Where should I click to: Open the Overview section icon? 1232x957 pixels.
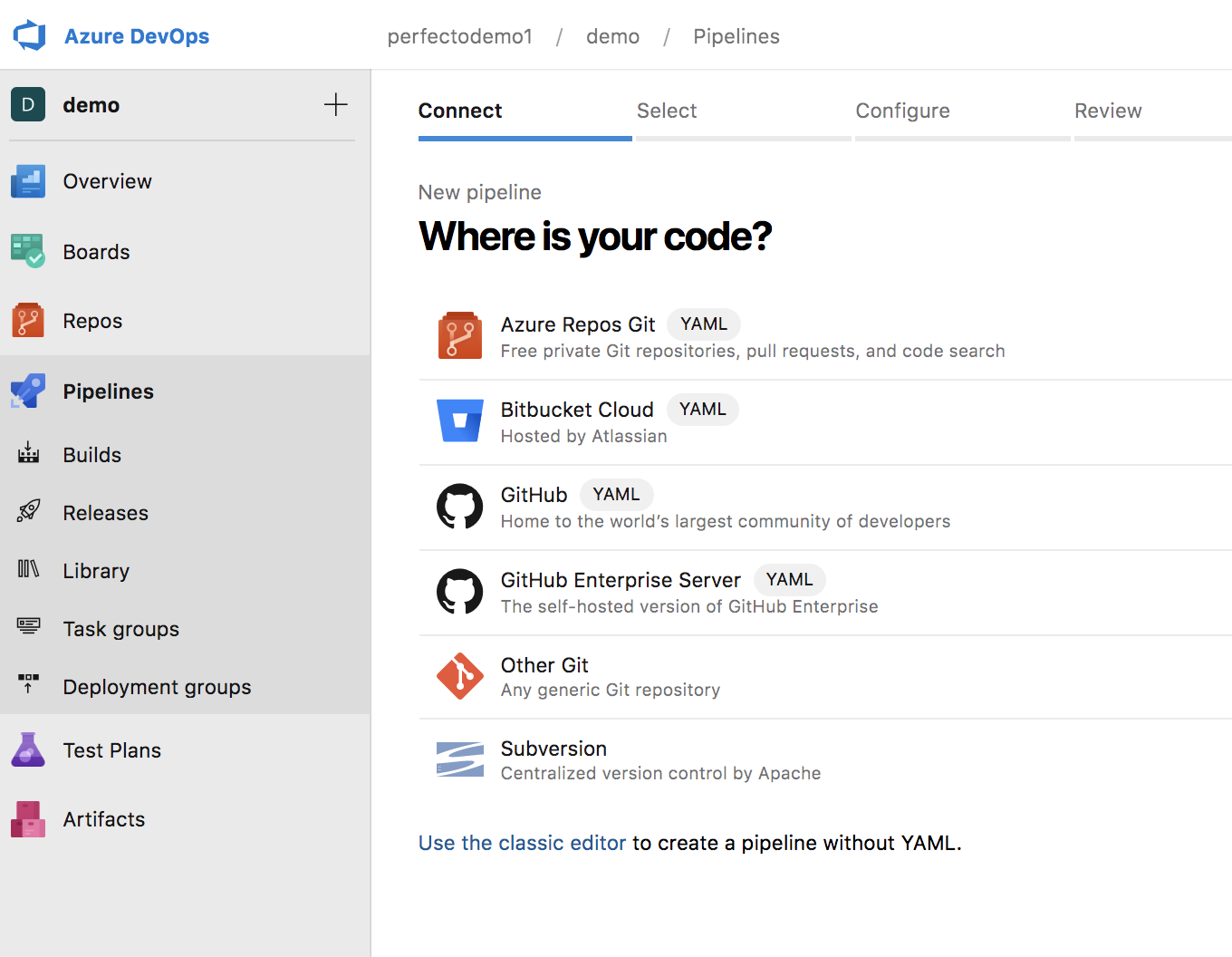28,181
